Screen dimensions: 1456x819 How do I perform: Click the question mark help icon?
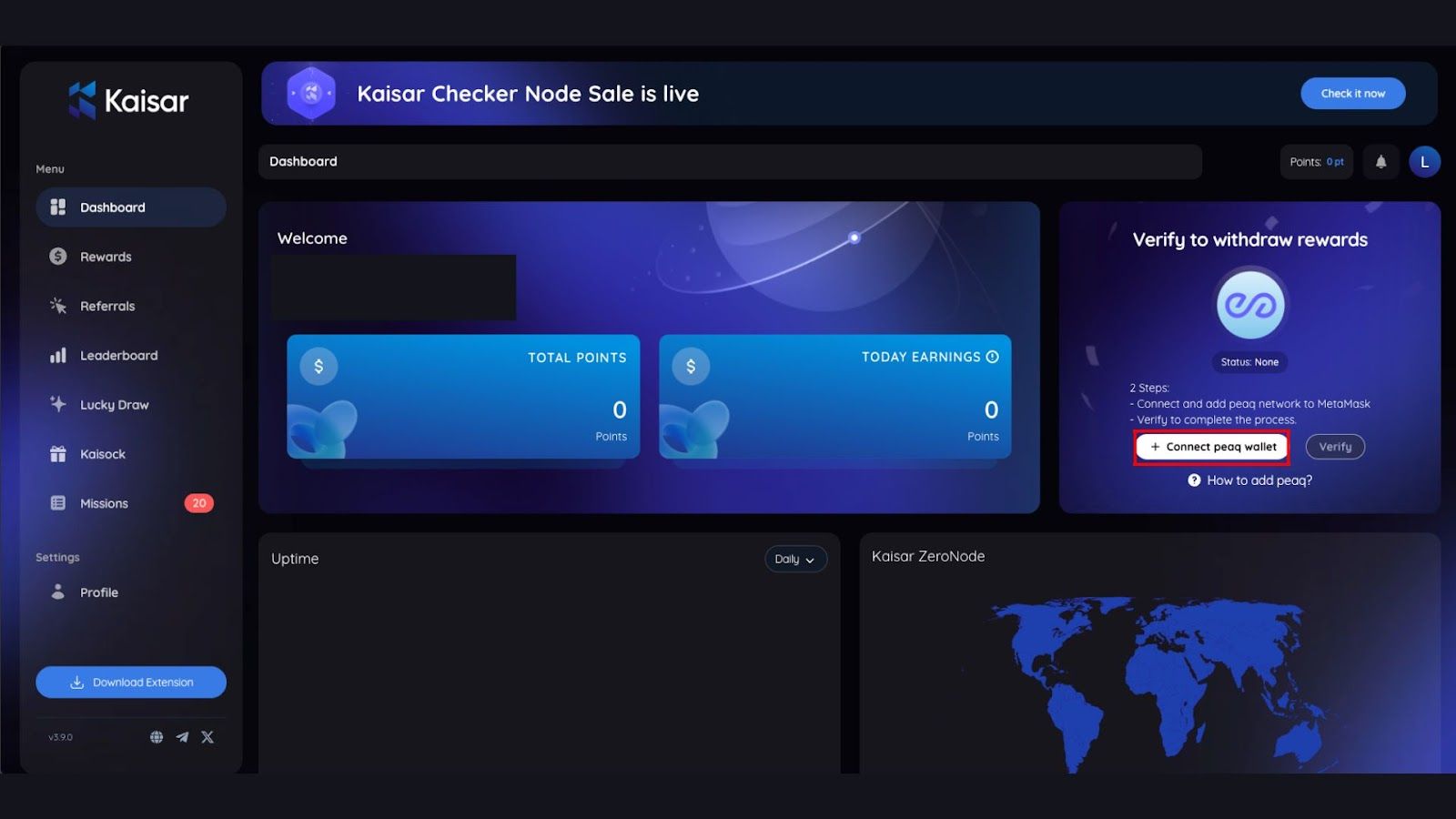(1194, 480)
